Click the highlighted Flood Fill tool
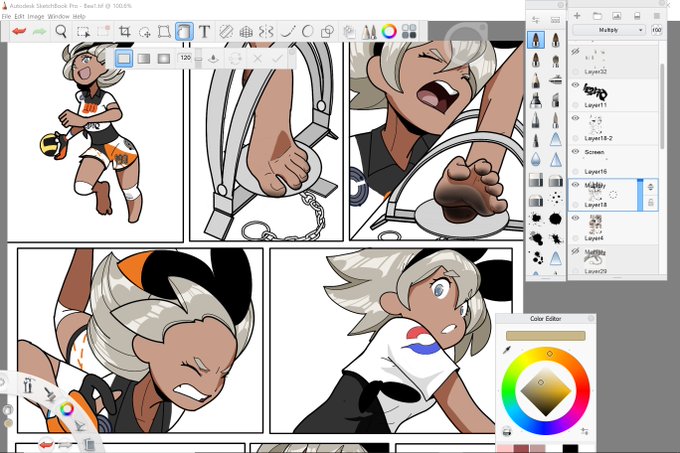The image size is (680, 453). click(x=184, y=31)
